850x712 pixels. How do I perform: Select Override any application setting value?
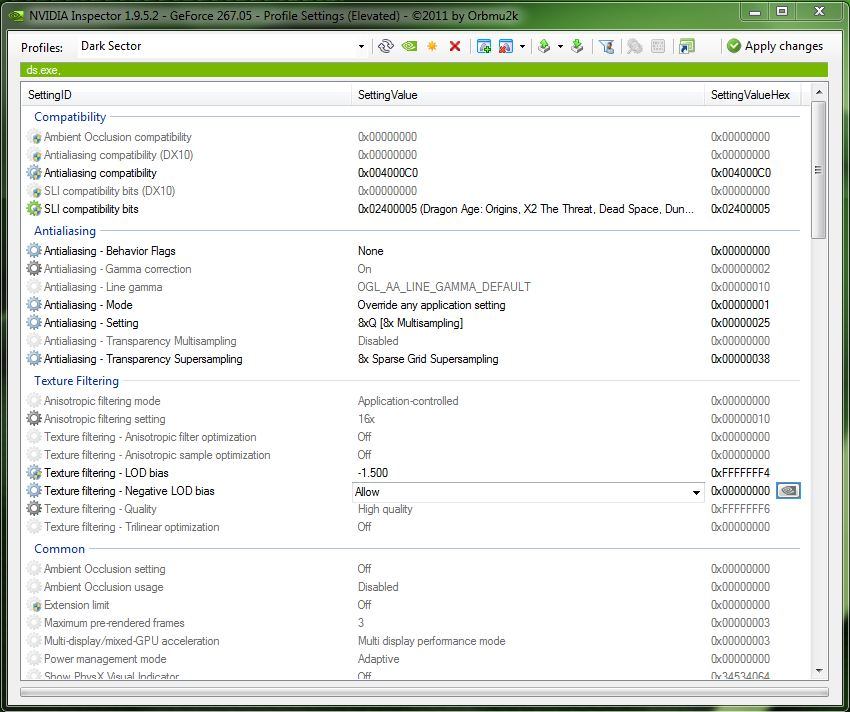point(432,305)
